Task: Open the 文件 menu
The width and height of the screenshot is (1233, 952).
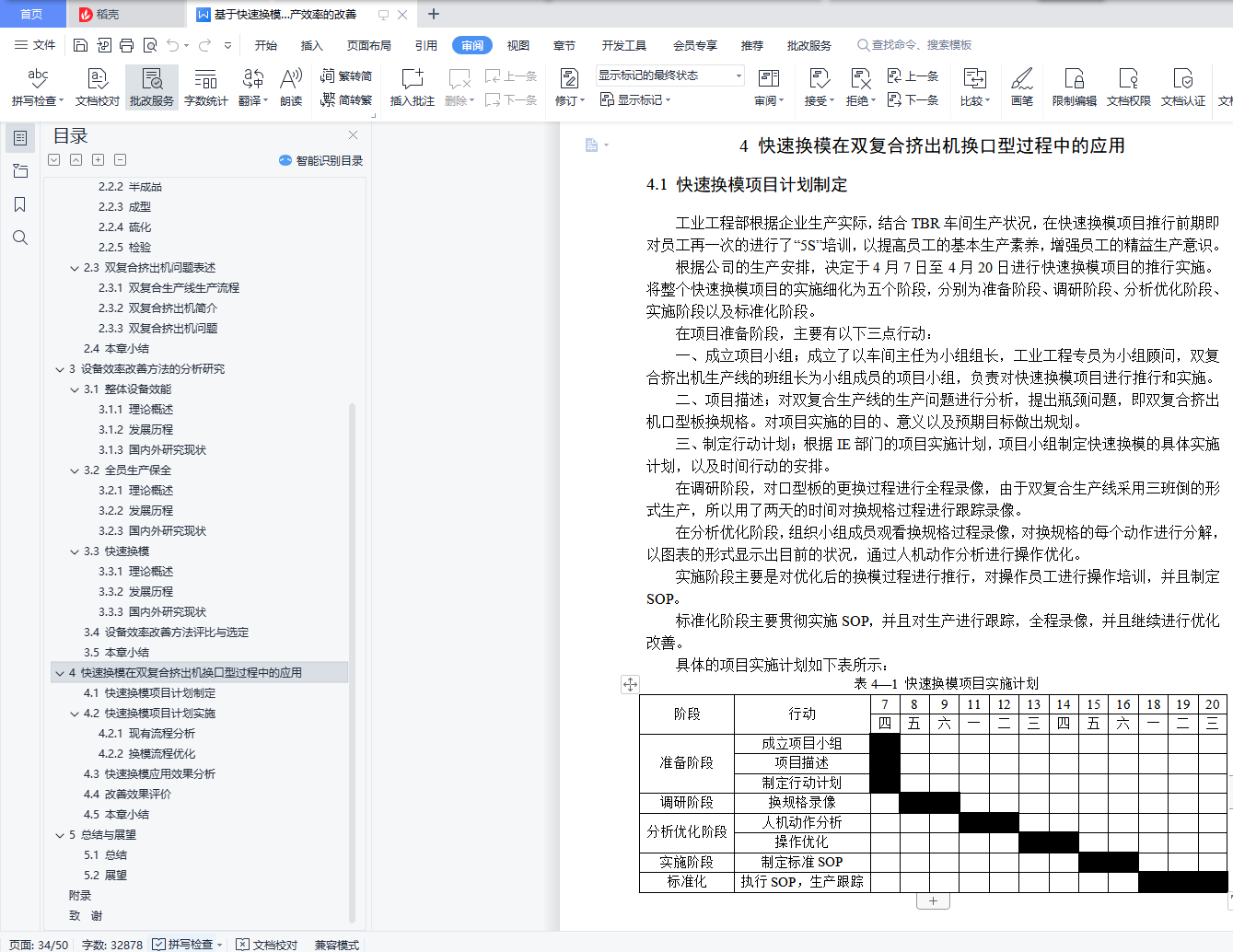Action: point(35,45)
